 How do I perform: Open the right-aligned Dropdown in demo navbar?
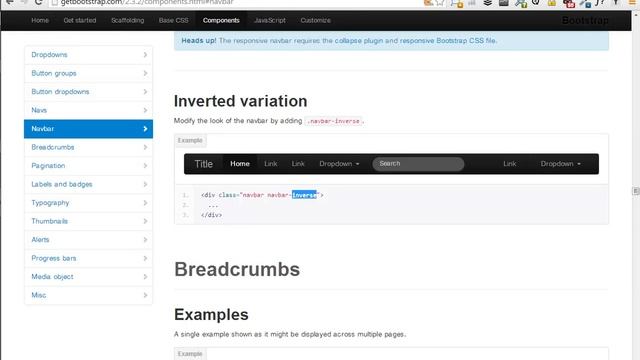(560, 164)
